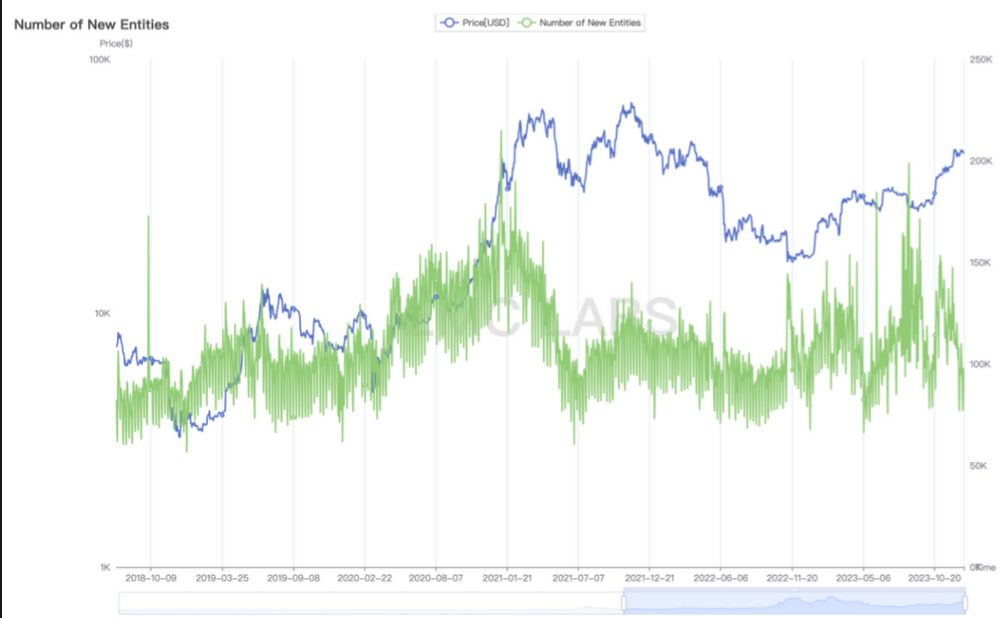Click the 1K label on left price axis

(104, 567)
